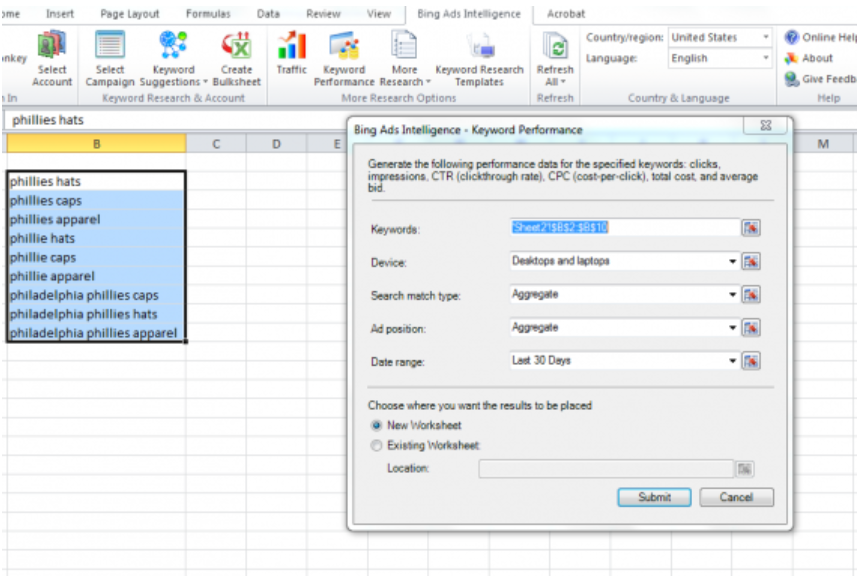Select the Existing Worksheet radio button

(376, 445)
